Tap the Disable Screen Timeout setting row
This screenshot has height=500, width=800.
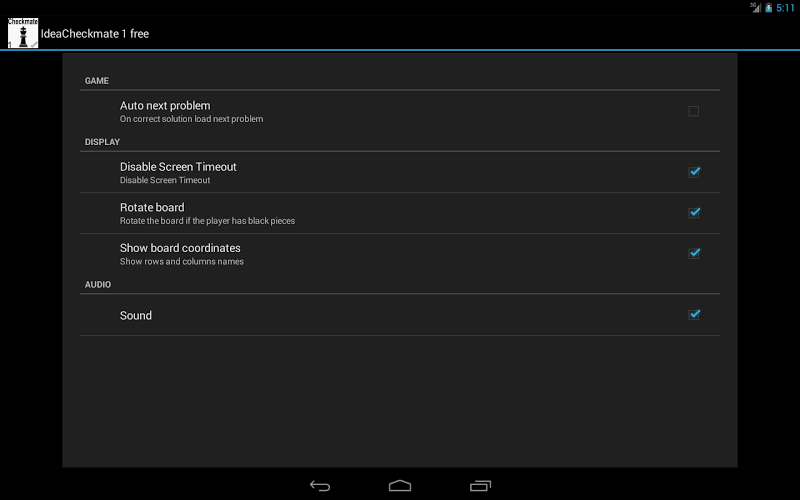[400, 172]
